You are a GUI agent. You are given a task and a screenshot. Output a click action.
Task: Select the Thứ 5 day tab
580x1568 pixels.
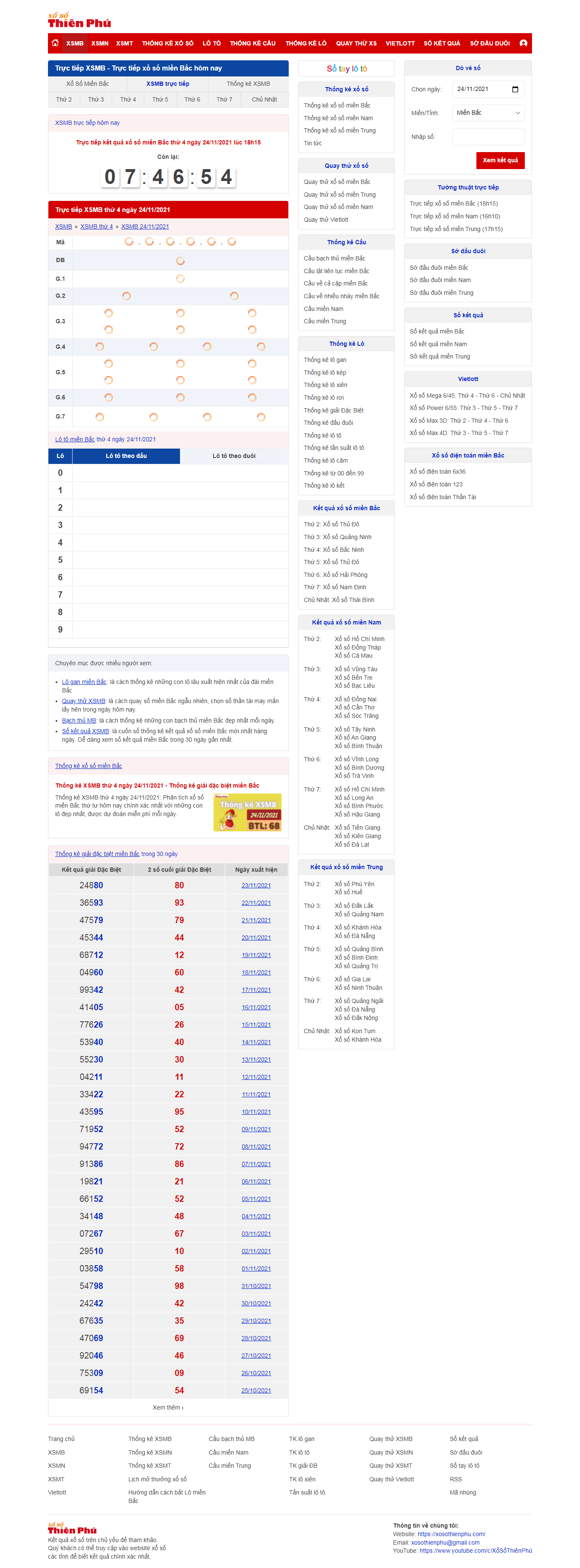[160, 99]
